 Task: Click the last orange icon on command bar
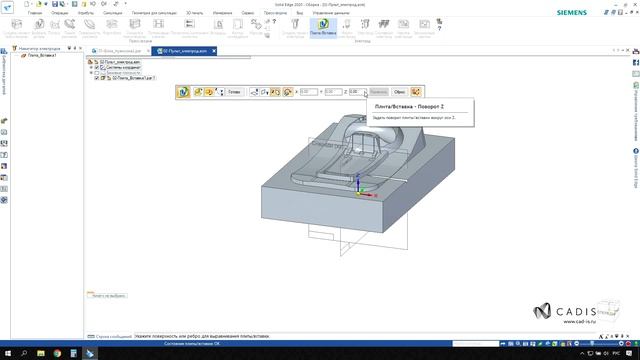416,92
